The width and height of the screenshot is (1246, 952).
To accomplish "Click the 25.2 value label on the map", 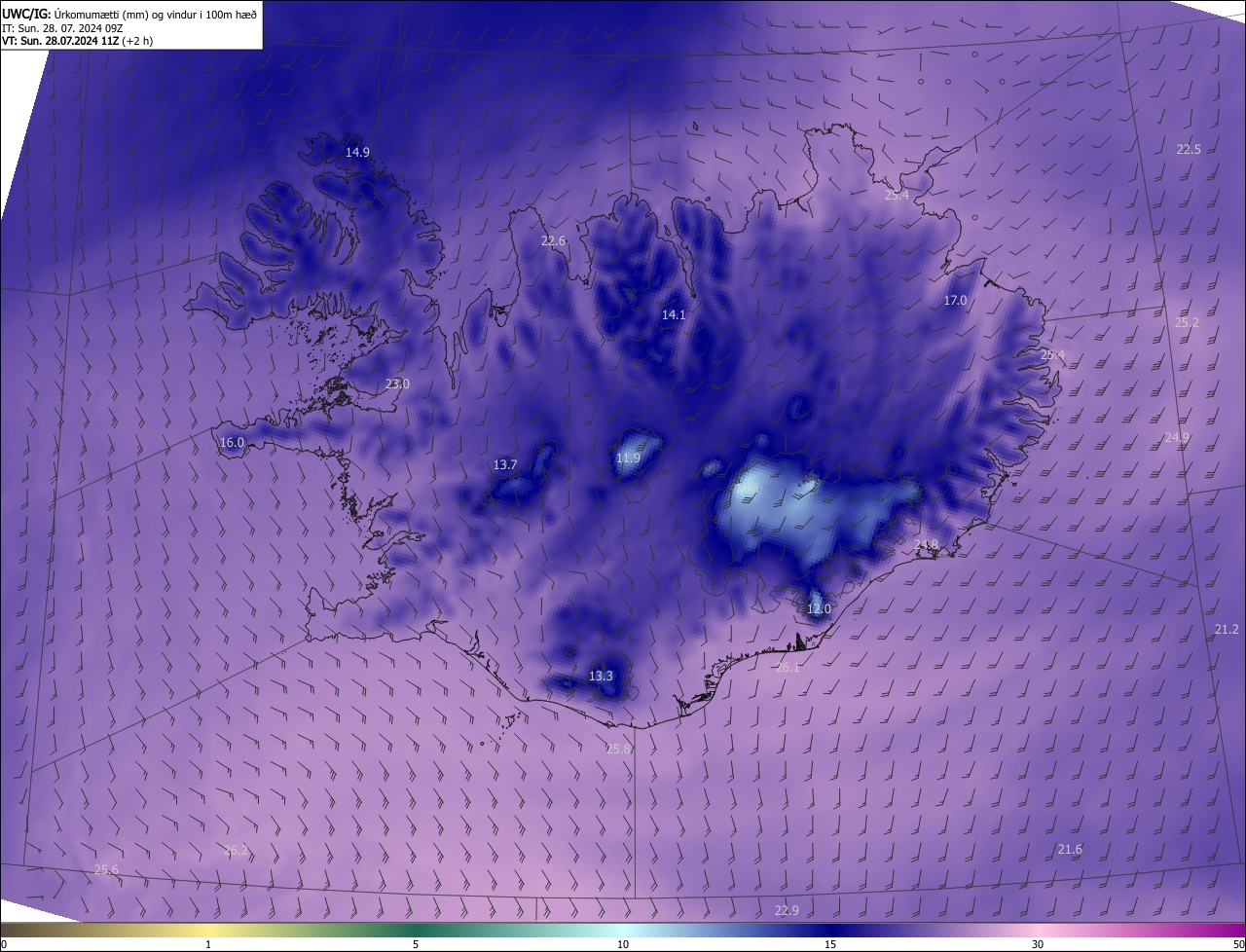I will (1187, 322).
